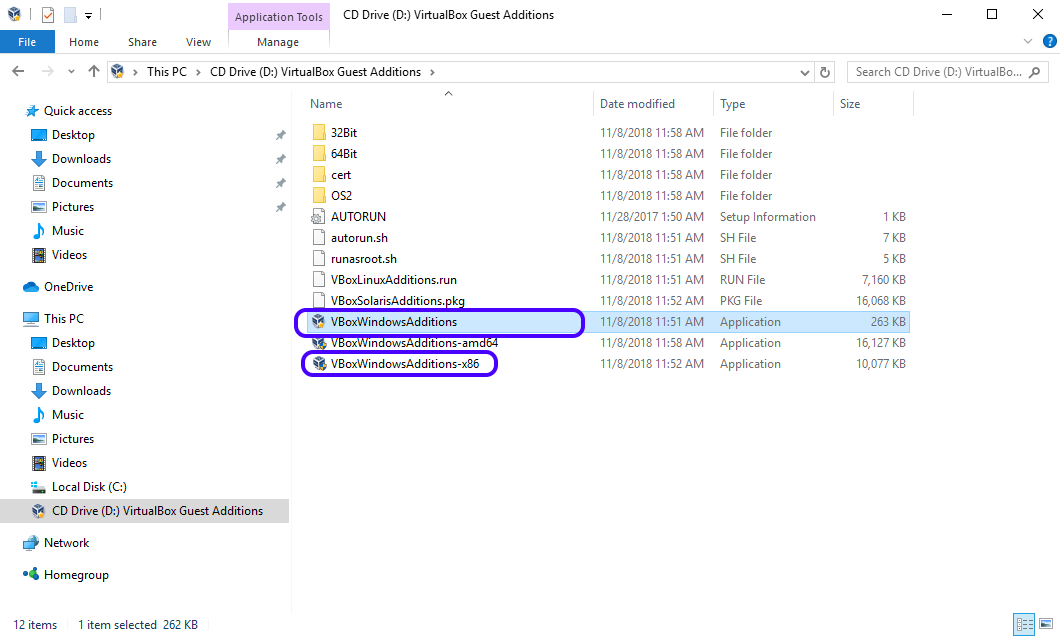Open Documents under Quick access
This screenshot has height=636, width=1060.
[x=82, y=182]
